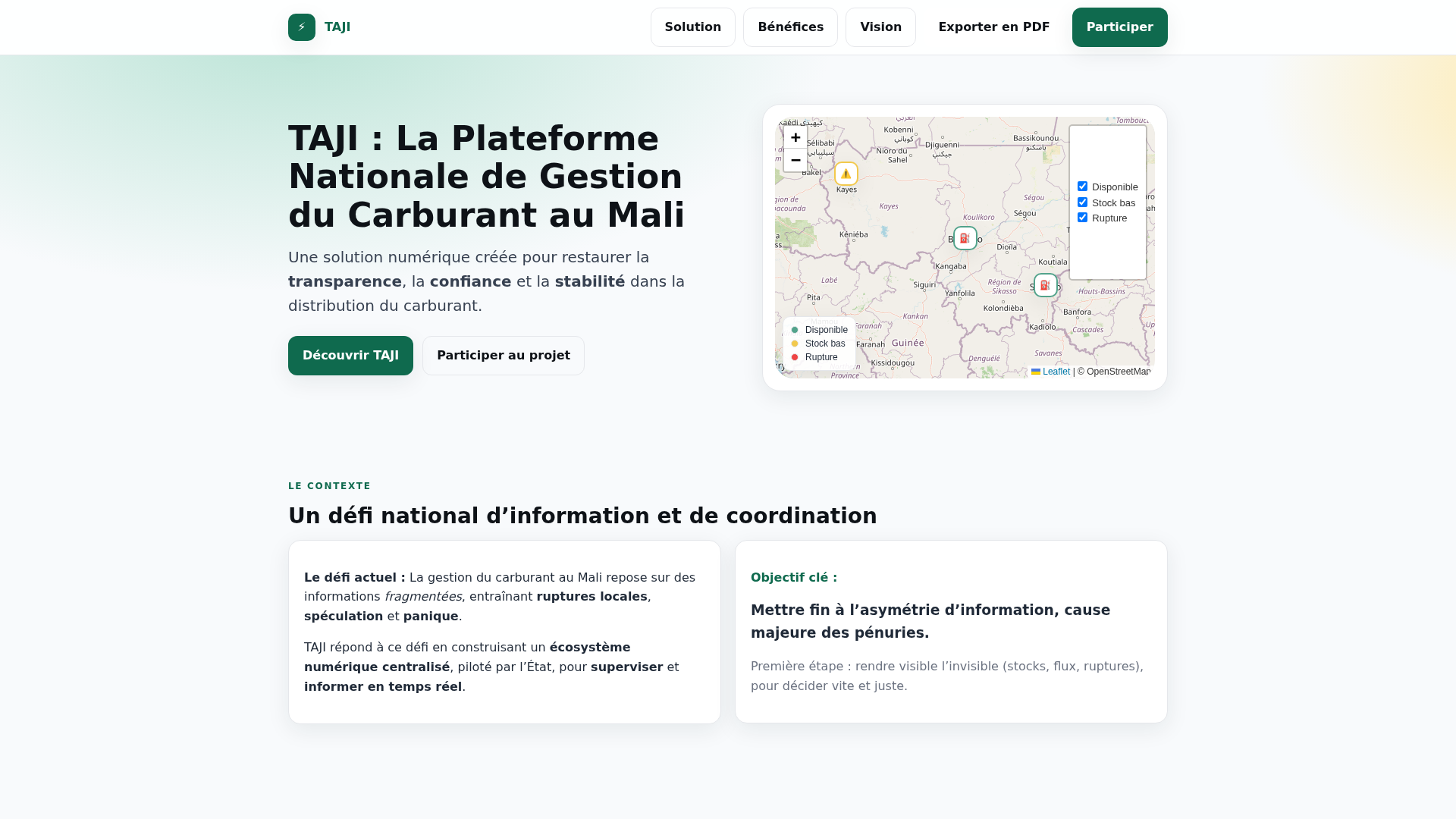The width and height of the screenshot is (1456, 819).
Task: Zoom in on the fuel map
Action: [x=795, y=137]
